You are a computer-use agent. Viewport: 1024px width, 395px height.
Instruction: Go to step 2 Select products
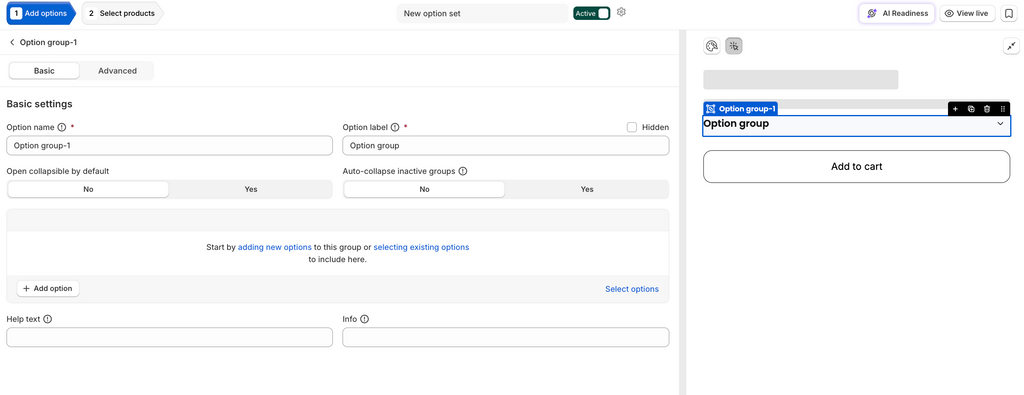[122, 13]
